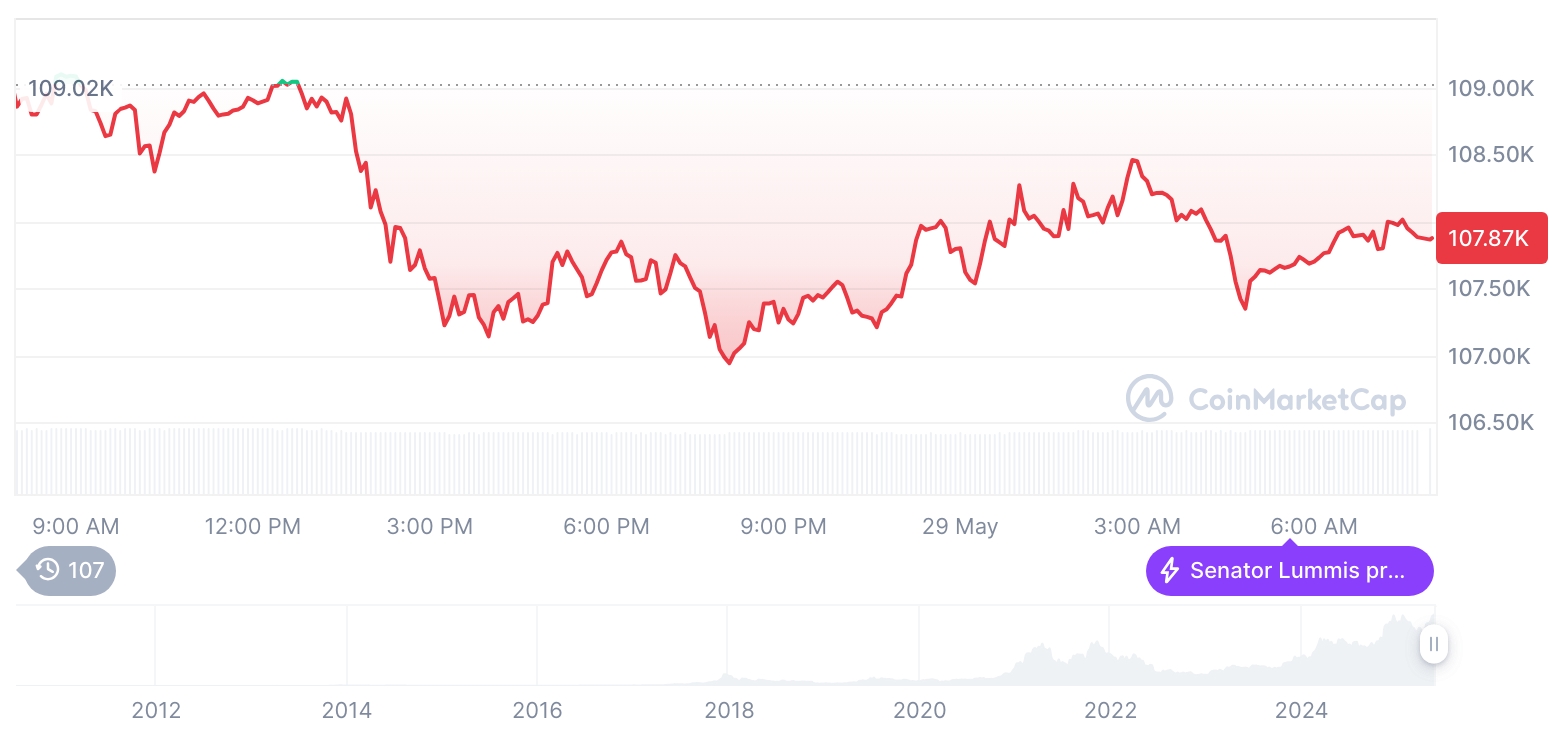Click the 12:00 PM time axis label
Image resolution: width=1566 pixels, height=732 pixels.
(252, 526)
